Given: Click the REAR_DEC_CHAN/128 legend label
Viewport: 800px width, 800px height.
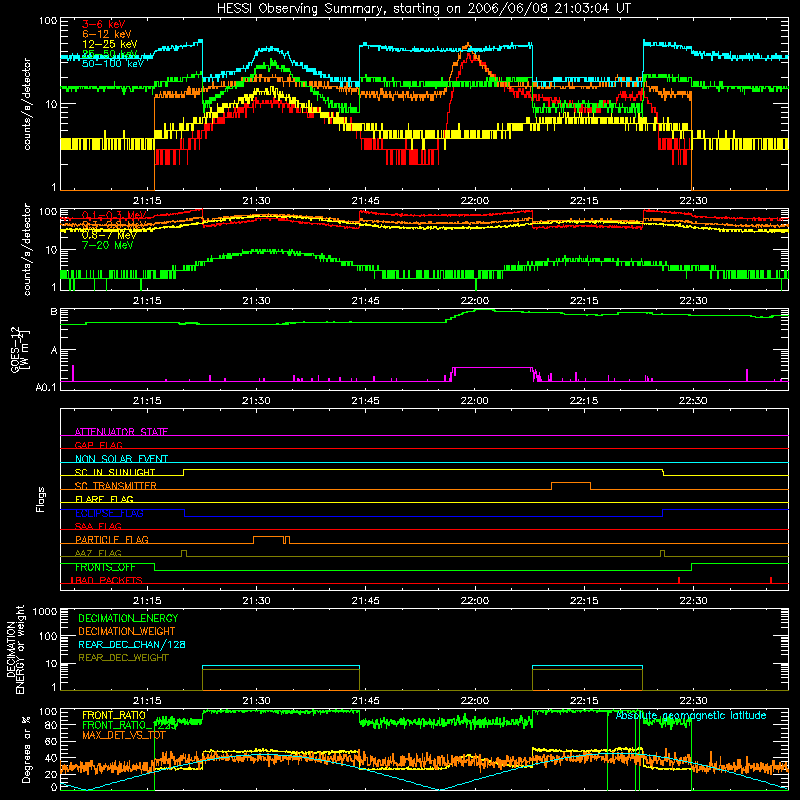Looking at the screenshot, I should click(132, 644).
